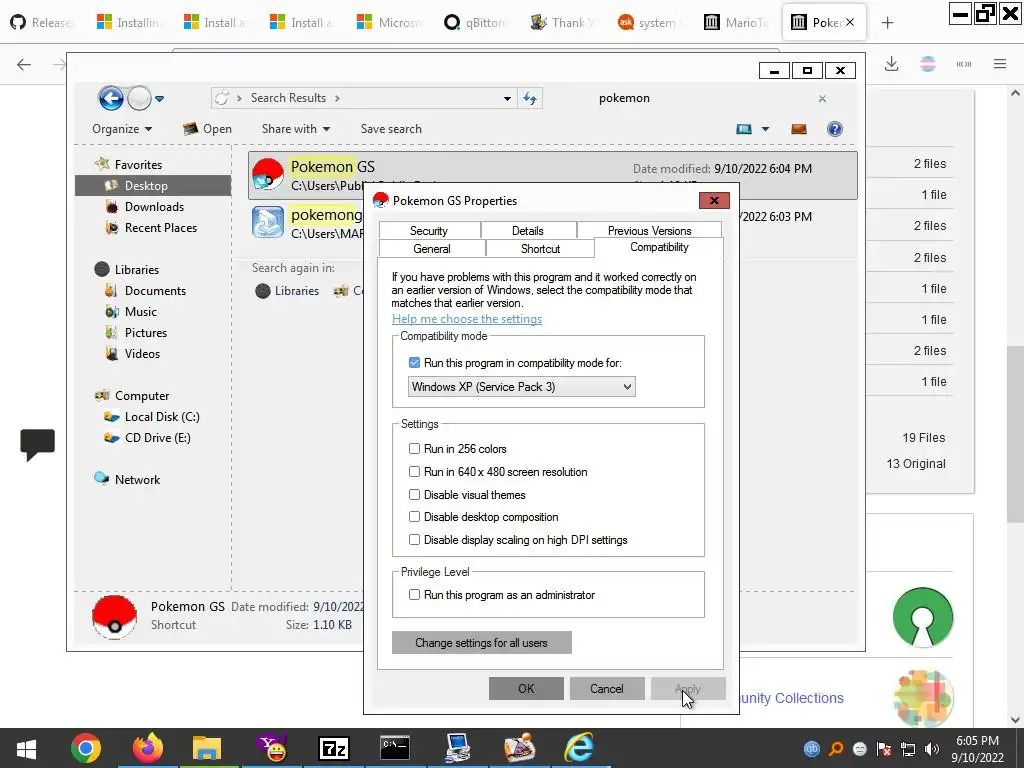Viewport: 1024px width, 768px height.
Task: Click the Explorer forward arrow button
Action: [139, 99]
